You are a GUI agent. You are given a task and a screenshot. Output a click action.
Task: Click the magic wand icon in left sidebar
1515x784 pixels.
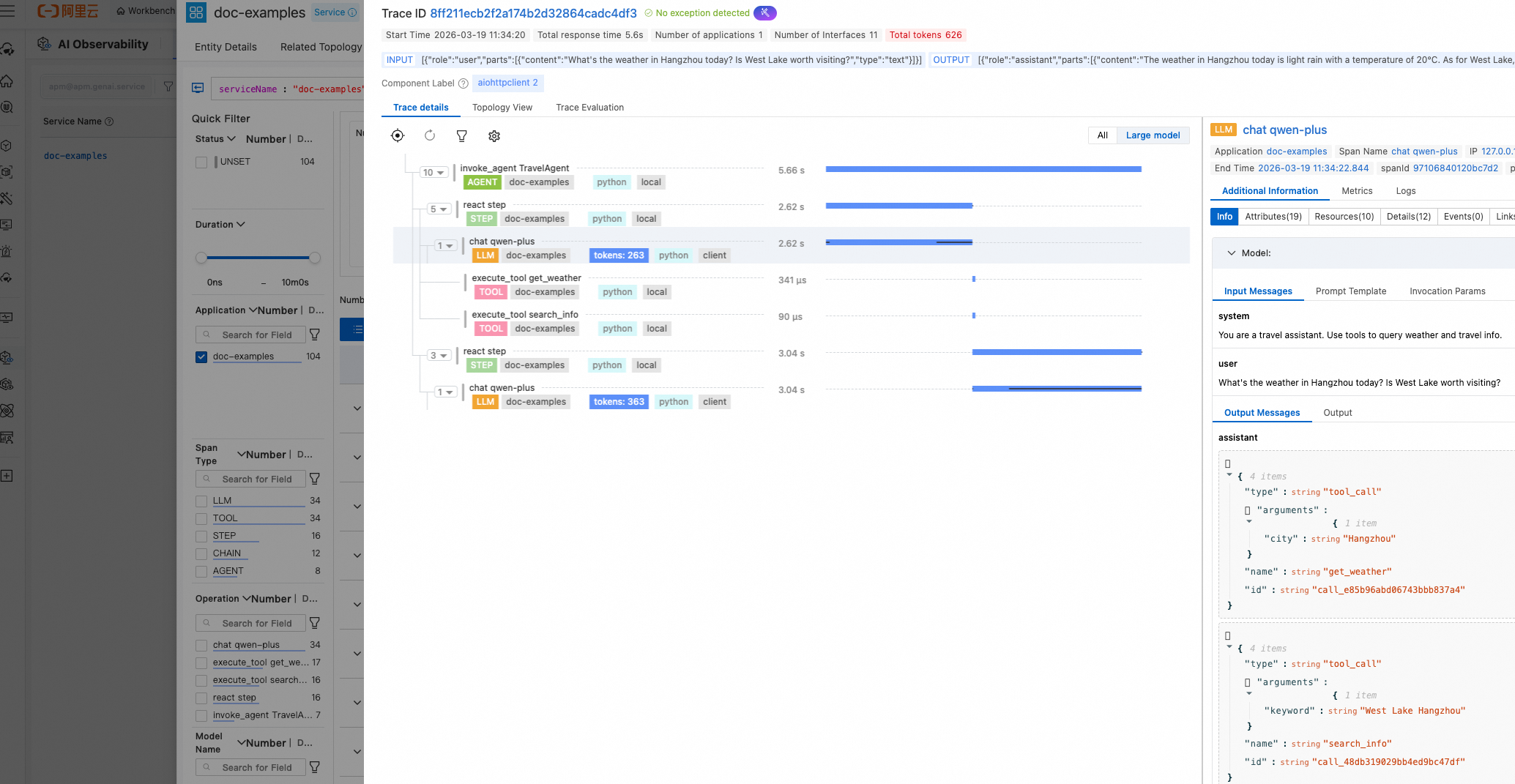pyautogui.click(x=7, y=198)
